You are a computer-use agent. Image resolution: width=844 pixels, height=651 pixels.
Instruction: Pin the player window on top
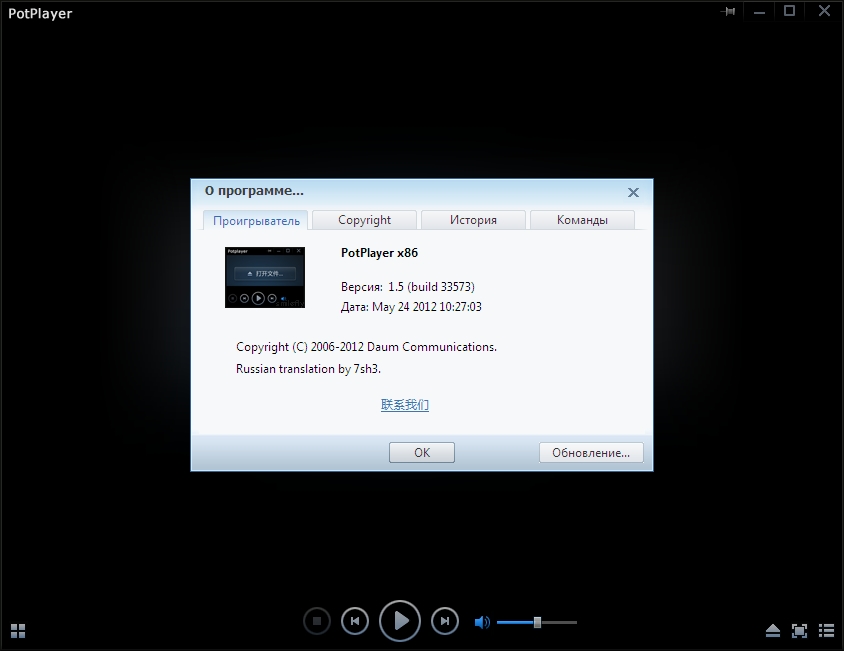729,11
